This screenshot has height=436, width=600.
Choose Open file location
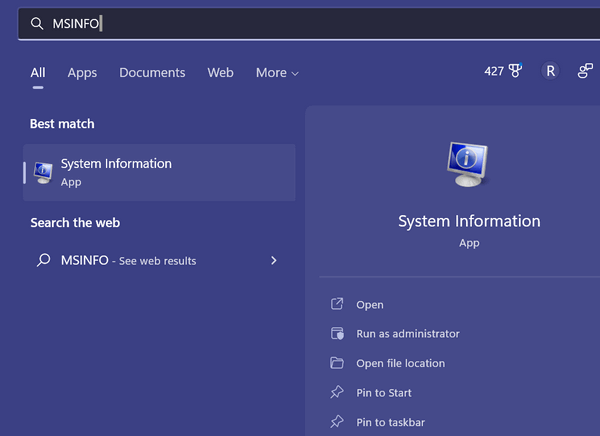click(401, 363)
